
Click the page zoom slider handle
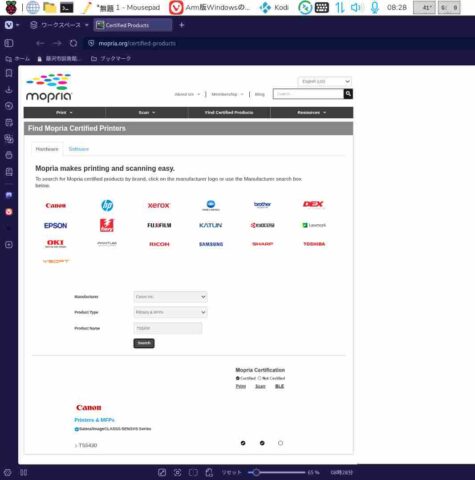tap(256, 472)
